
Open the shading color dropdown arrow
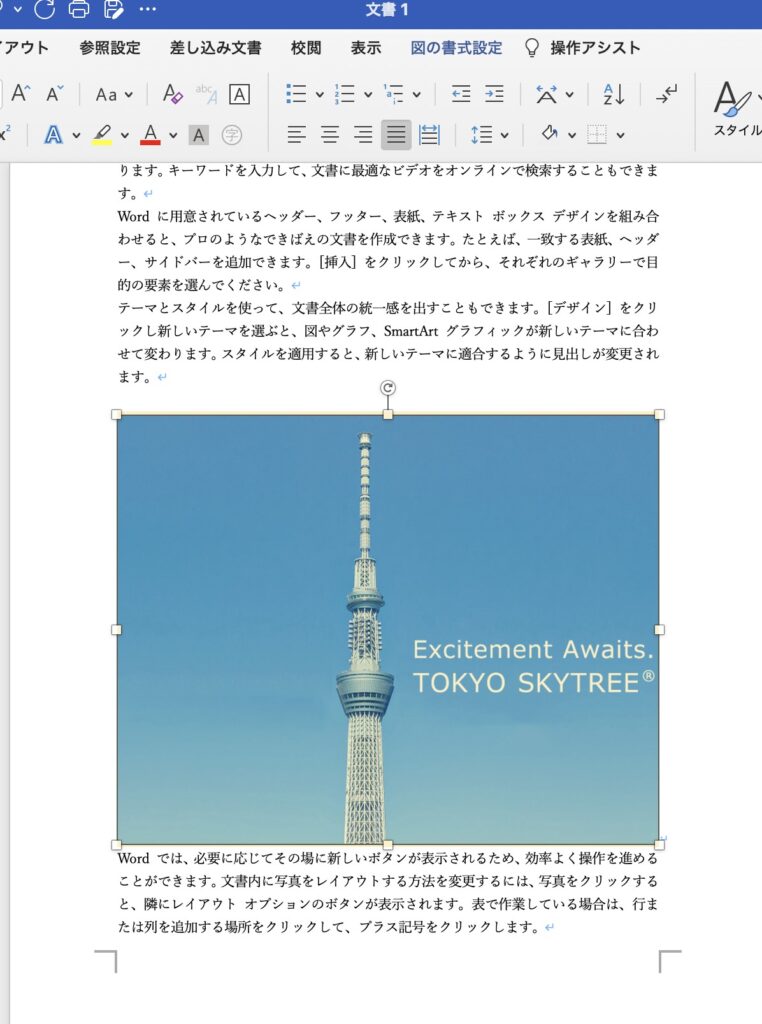(572, 136)
